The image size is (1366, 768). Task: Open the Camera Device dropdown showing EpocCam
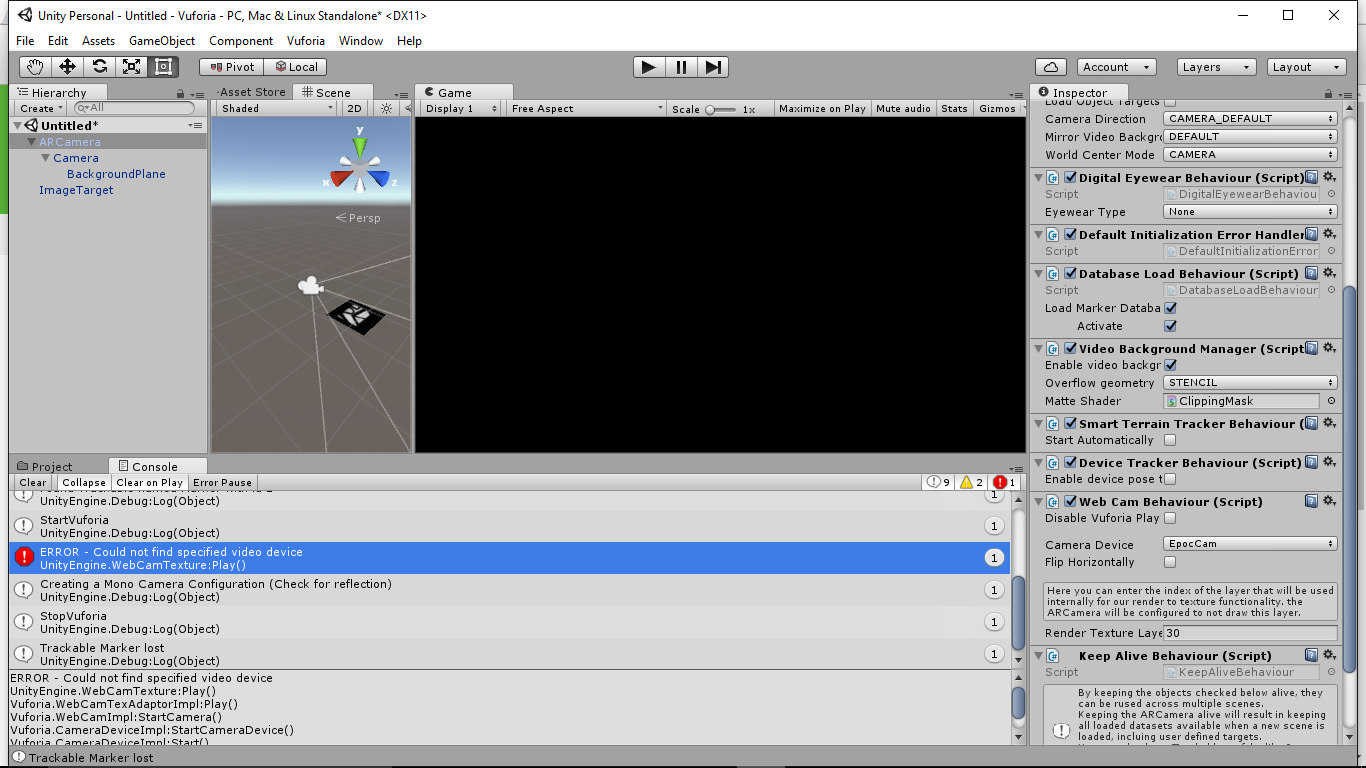[1250, 544]
